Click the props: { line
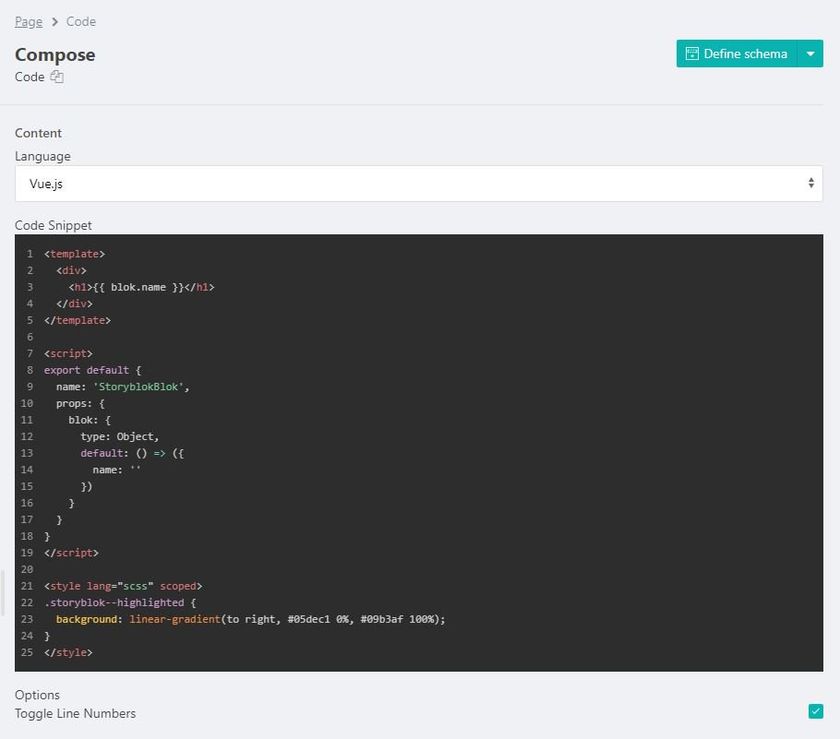 click(80, 404)
